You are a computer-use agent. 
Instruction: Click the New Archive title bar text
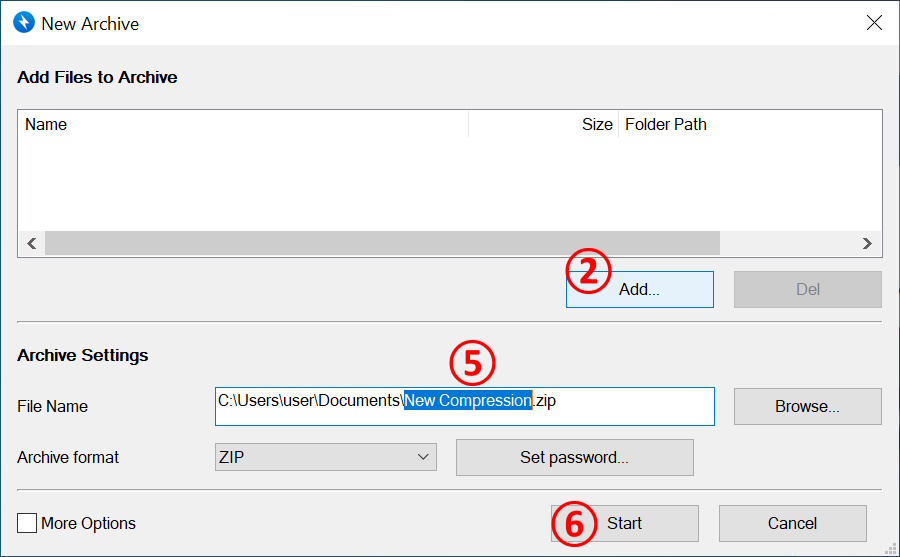(x=90, y=22)
